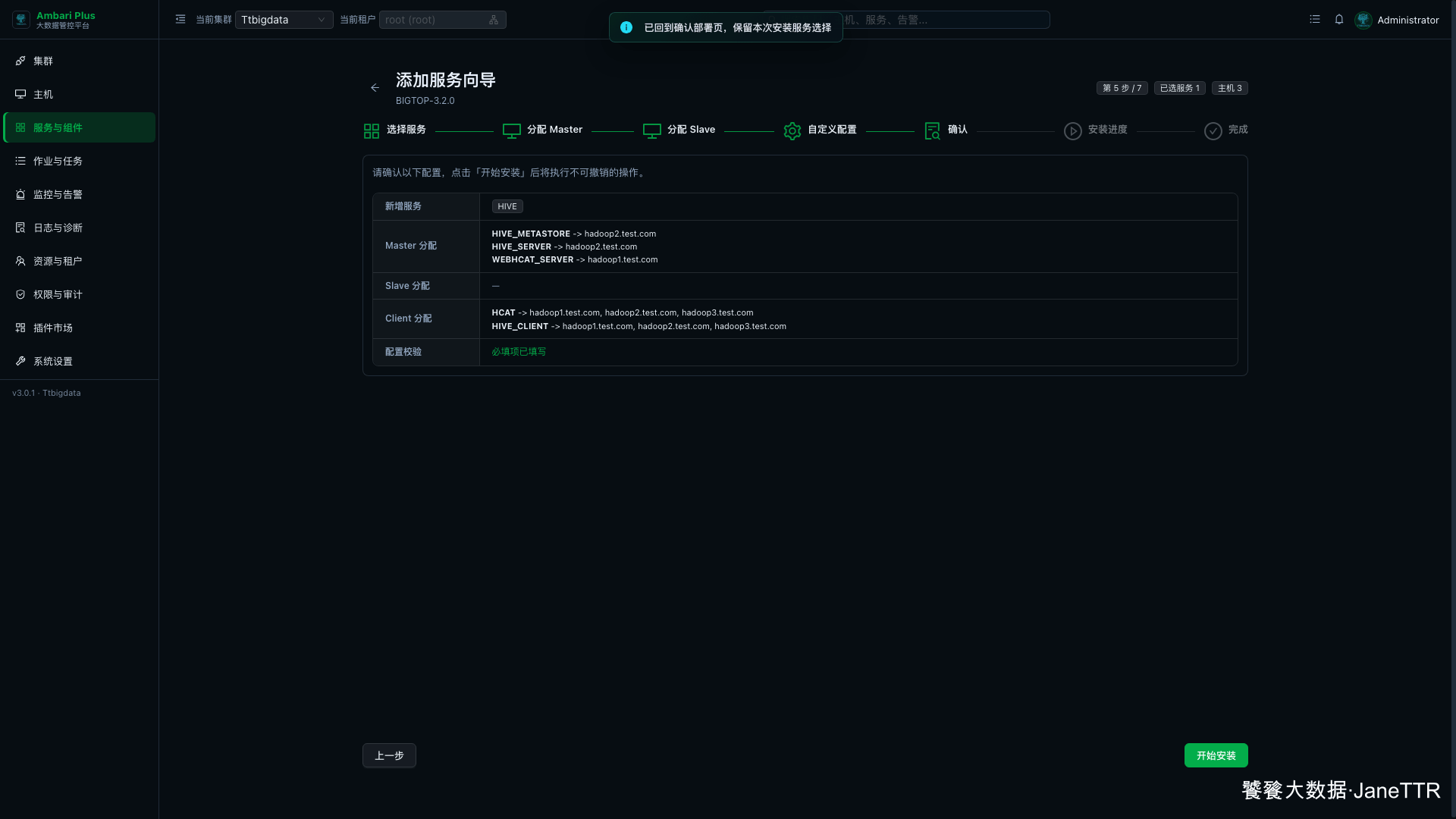Image resolution: width=1456 pixels, height=819 pixels.
Task: Open 集群 in the sidebar
Action: tap(80, 61)
